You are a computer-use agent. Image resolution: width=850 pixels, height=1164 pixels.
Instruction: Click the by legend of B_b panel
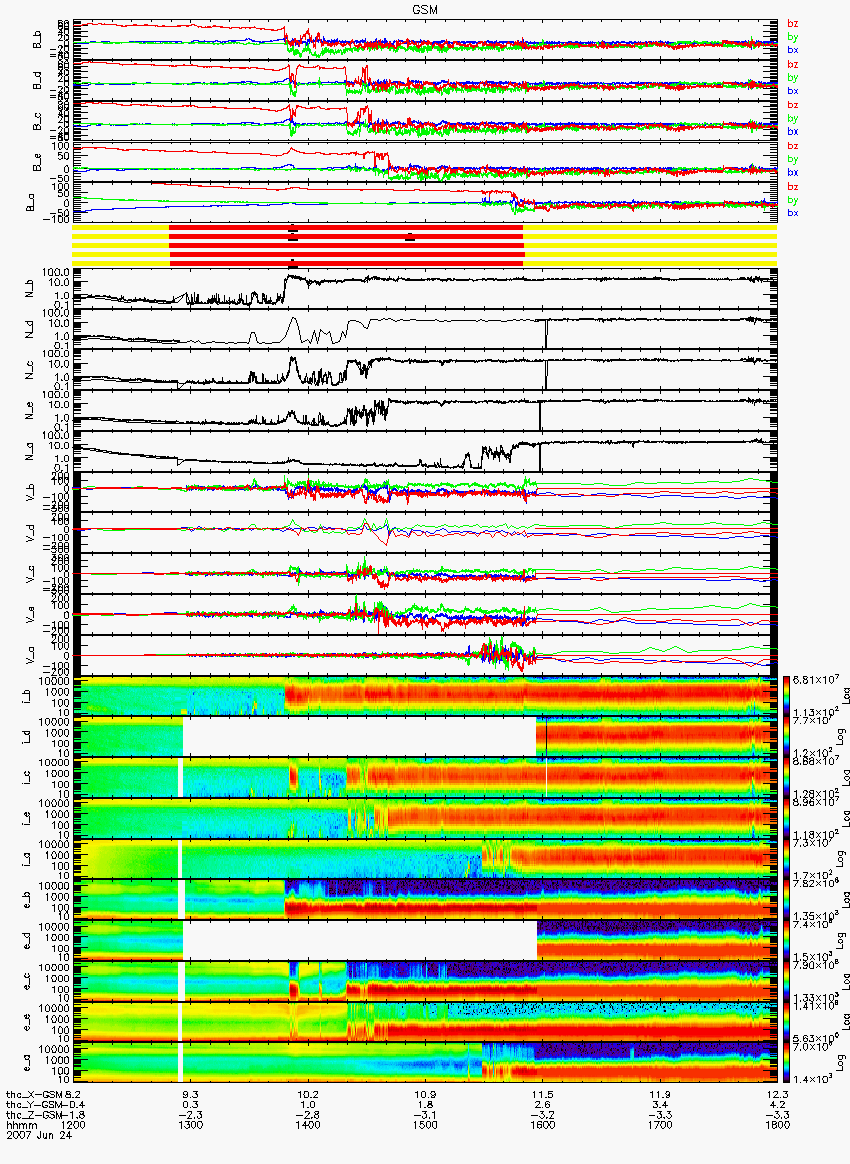click(793, 36)
